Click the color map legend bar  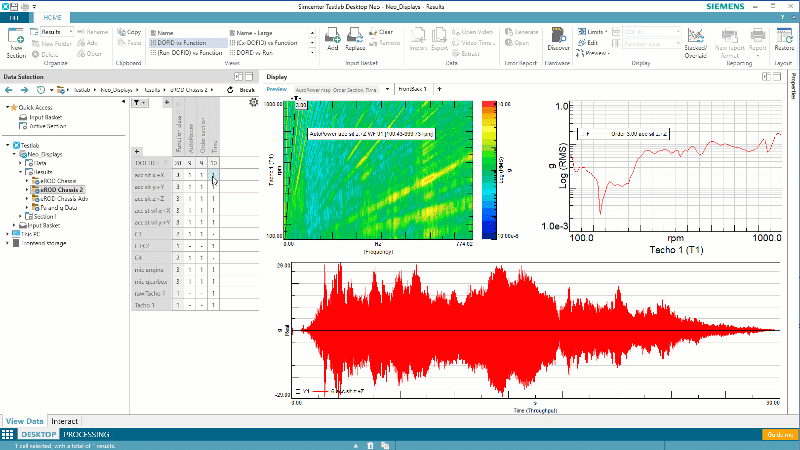pos(488,170)
